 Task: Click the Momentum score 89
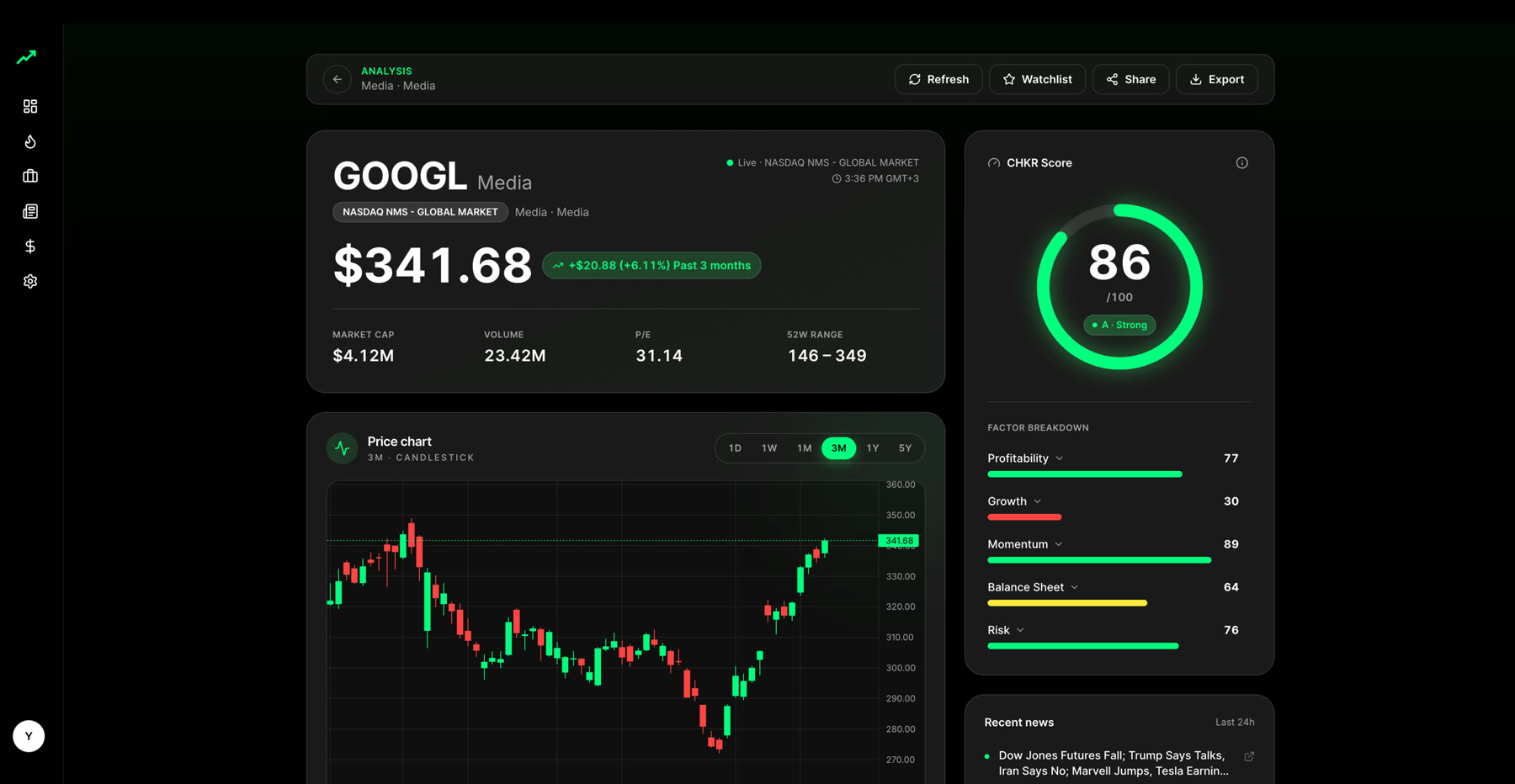tap(1231, 544)
